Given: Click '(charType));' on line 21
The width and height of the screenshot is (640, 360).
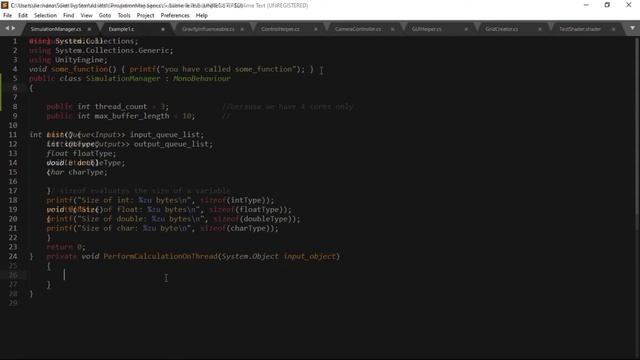Looking at the screenshot, I should tap(253, 229).
